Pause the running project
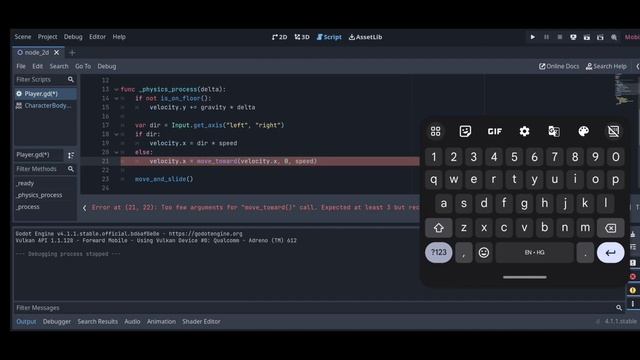The image size is (640, 360). point(546,37)
